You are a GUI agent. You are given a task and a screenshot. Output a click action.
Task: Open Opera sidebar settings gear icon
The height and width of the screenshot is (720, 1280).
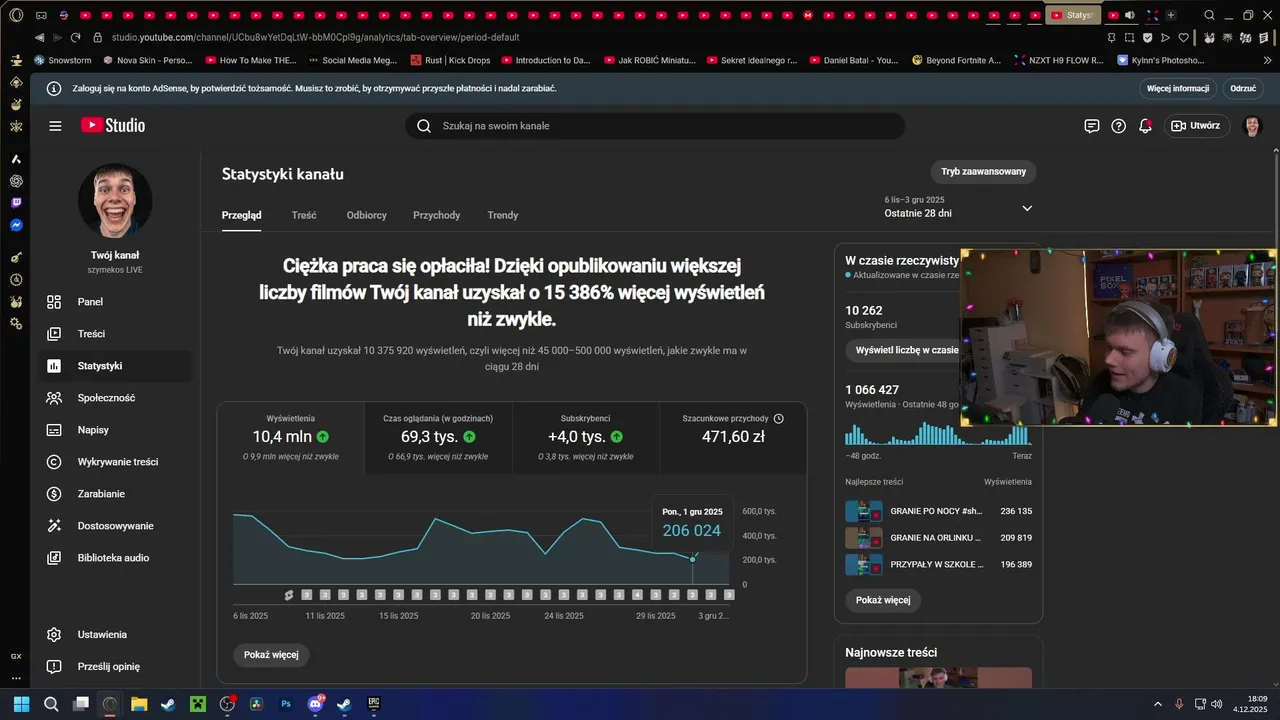coord(16,323)
